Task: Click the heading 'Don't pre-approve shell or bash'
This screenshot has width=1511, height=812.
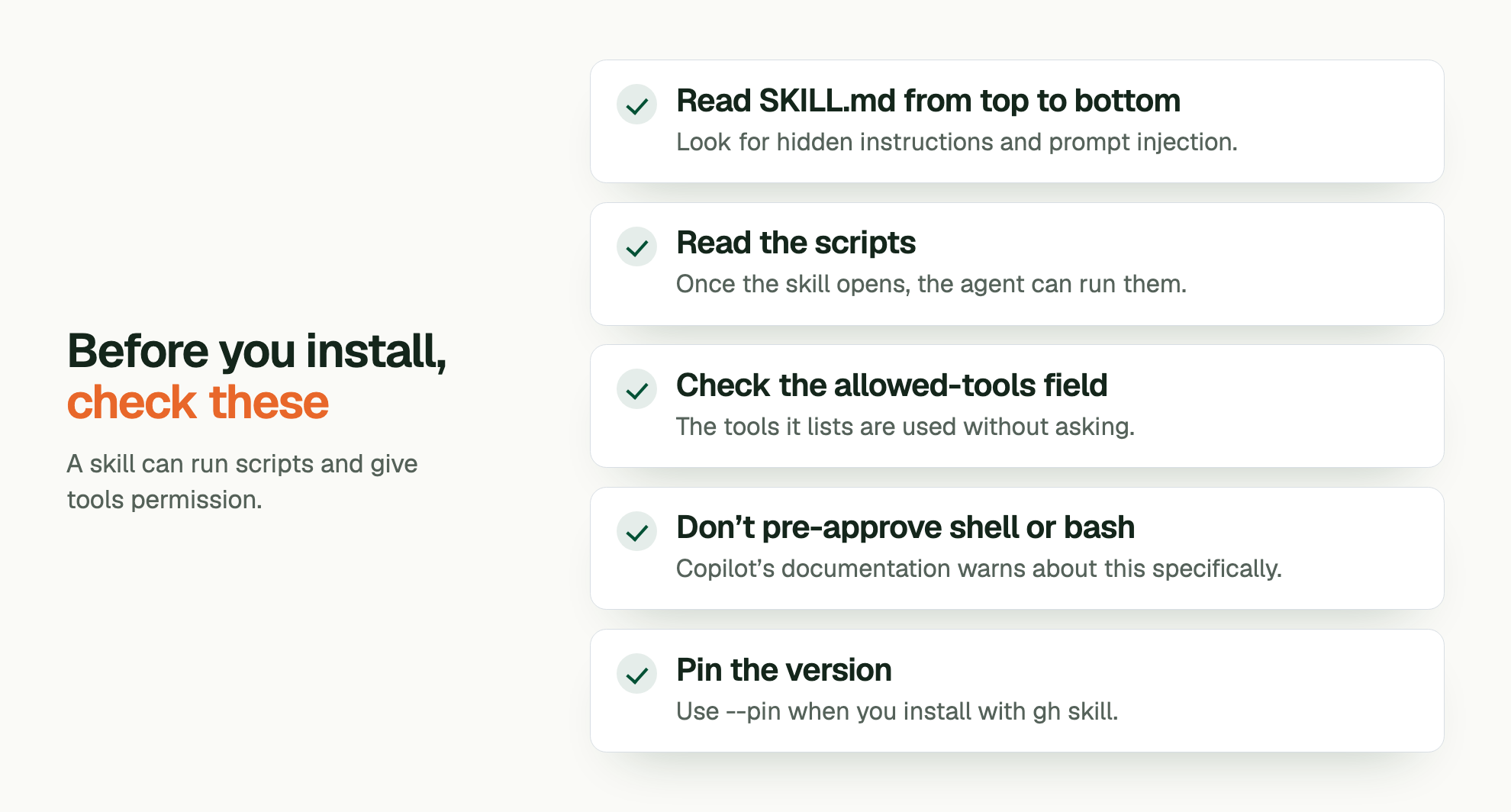Action: (x=905, y=527)
